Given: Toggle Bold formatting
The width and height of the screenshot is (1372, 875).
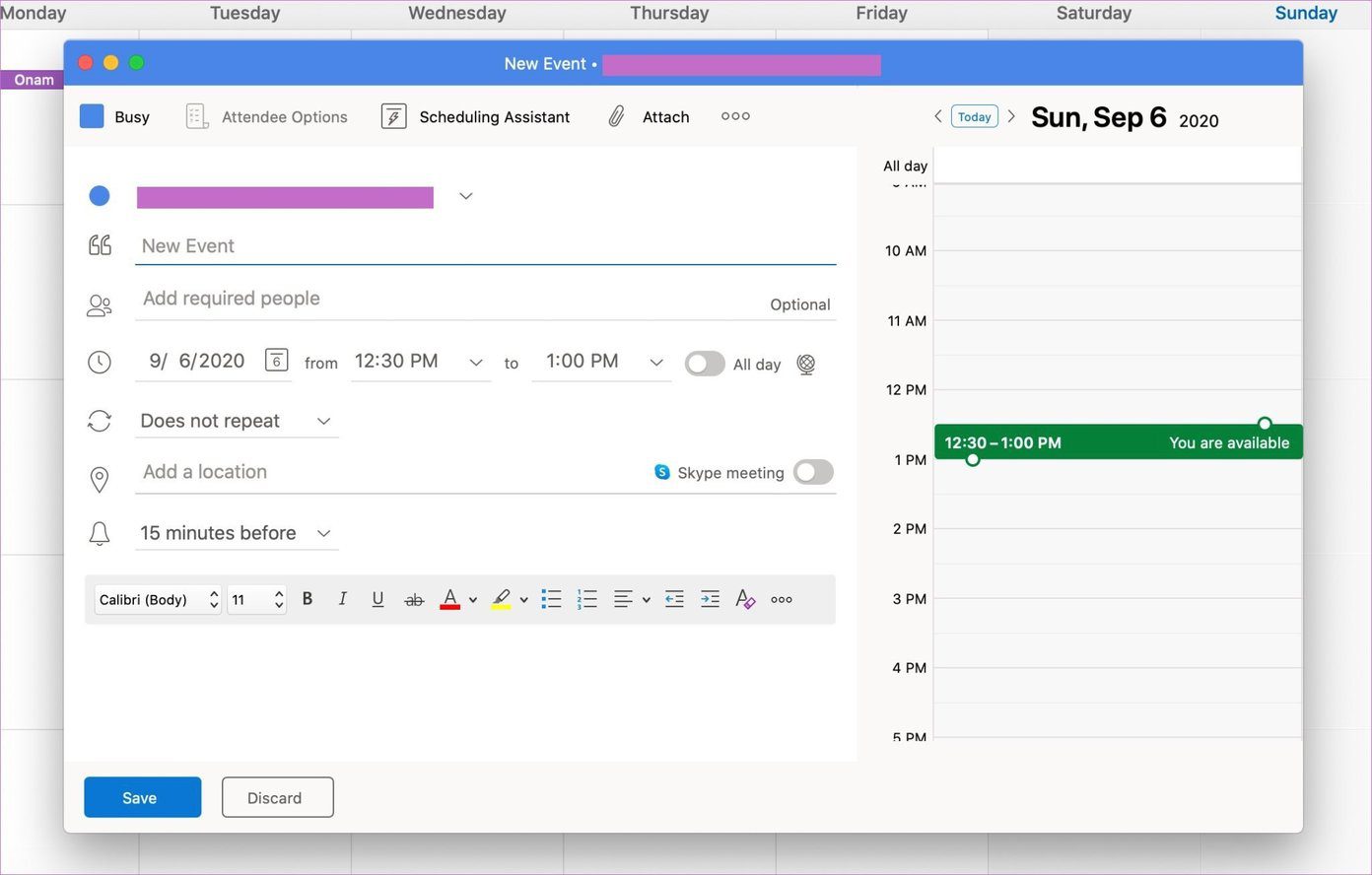Looking at the screenshot, I should (308, 599).
